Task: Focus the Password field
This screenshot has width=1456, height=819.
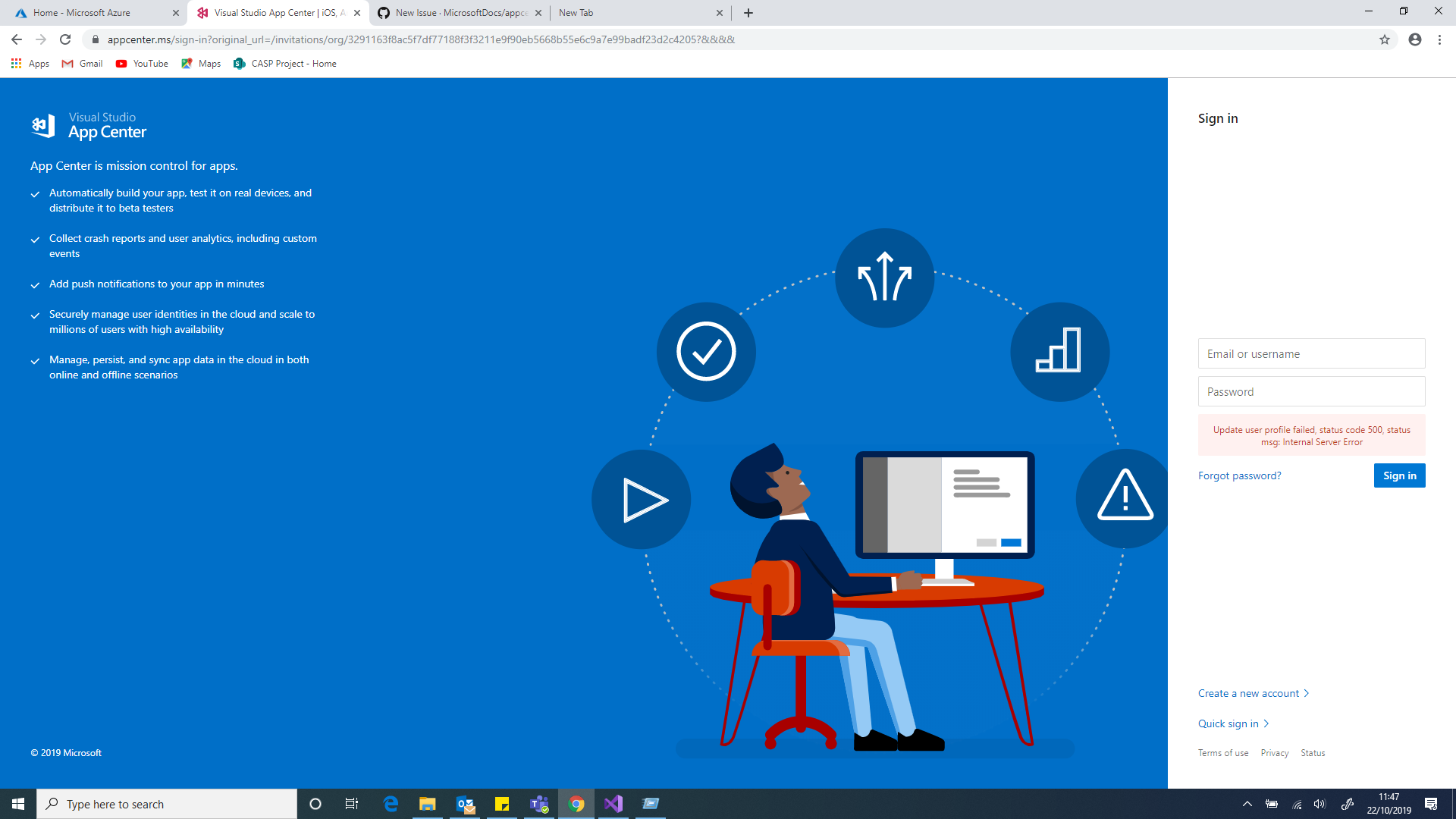Action: 1311,392
